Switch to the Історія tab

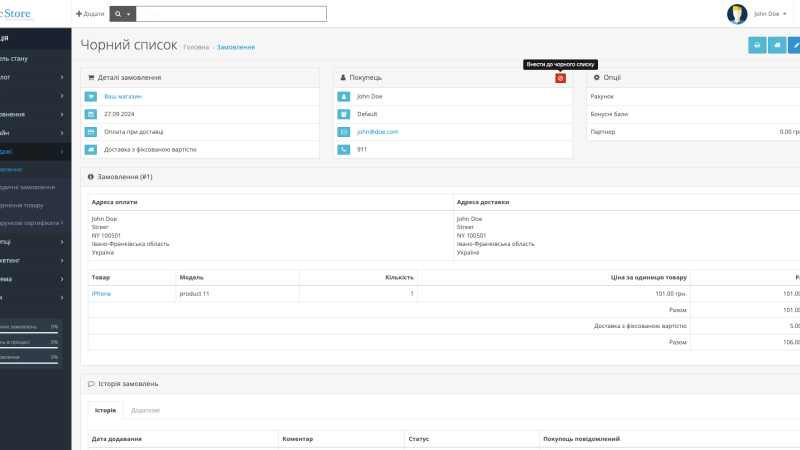tap(105, 410)
